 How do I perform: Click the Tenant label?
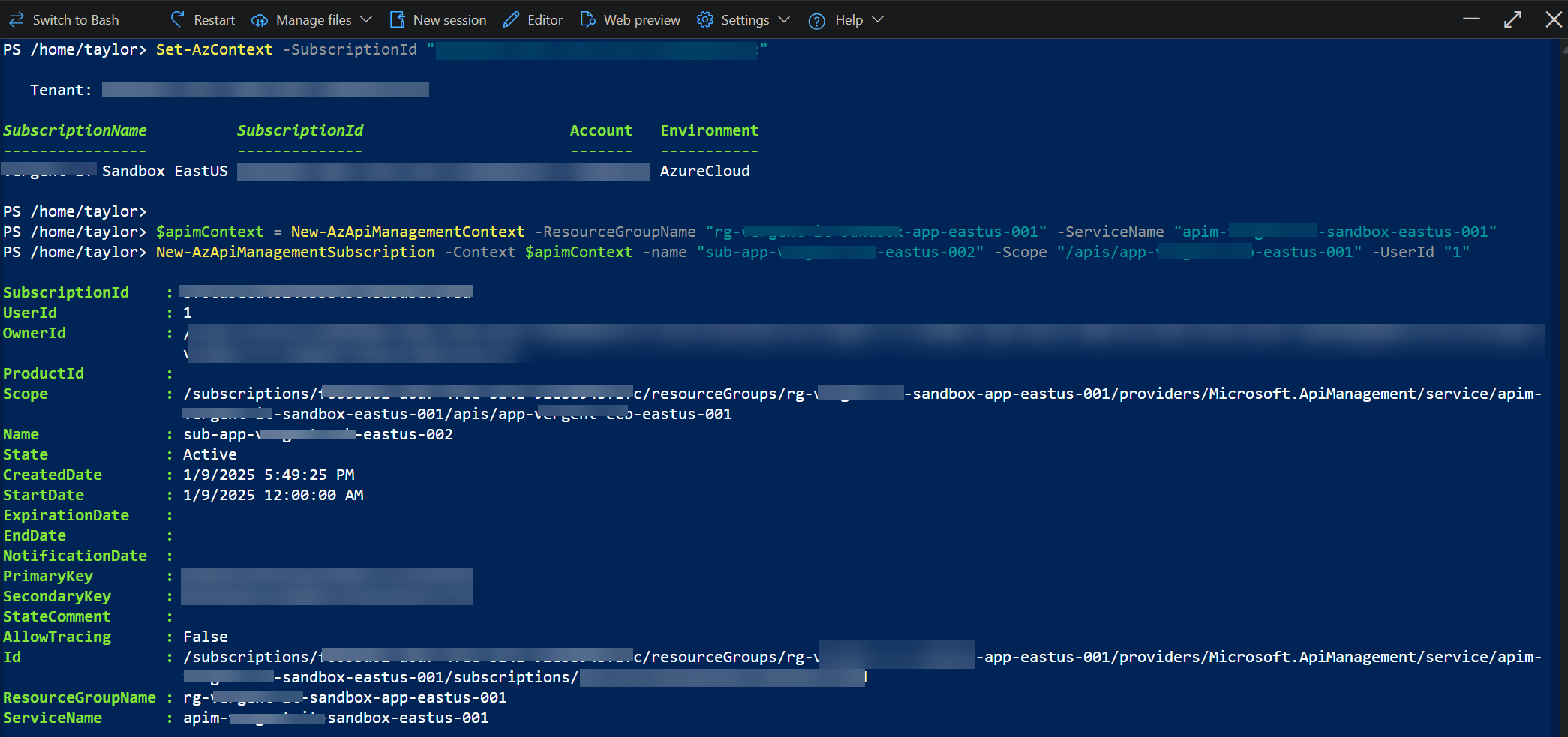(61, 90)
